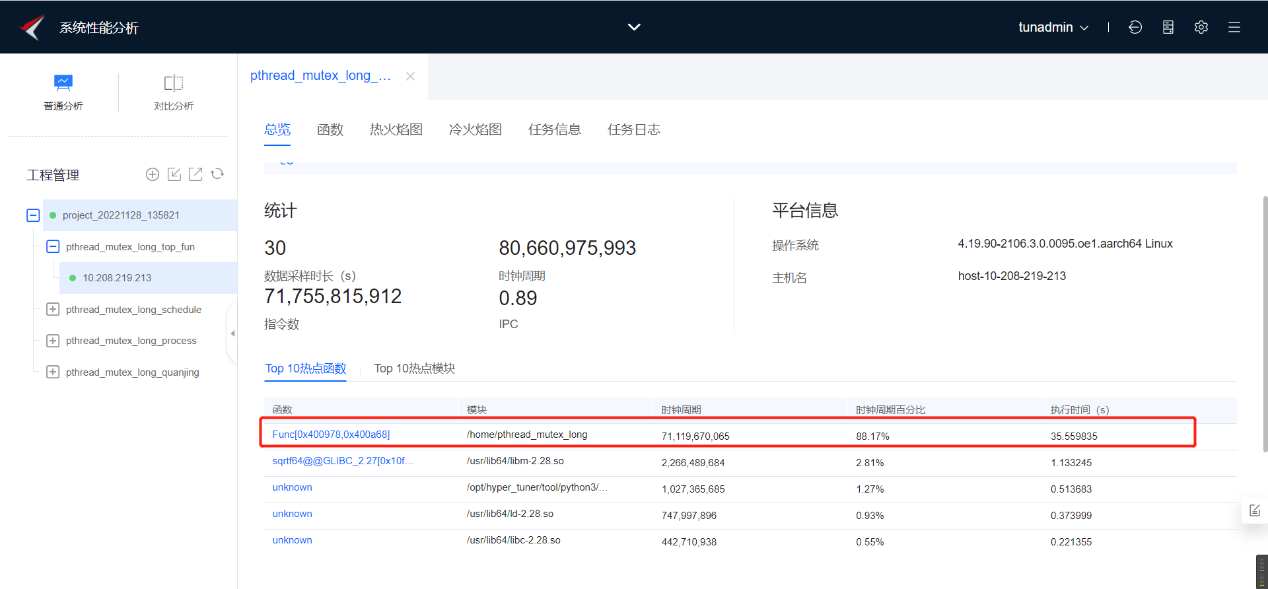Switch to 总览 tab

pos(277,129)
